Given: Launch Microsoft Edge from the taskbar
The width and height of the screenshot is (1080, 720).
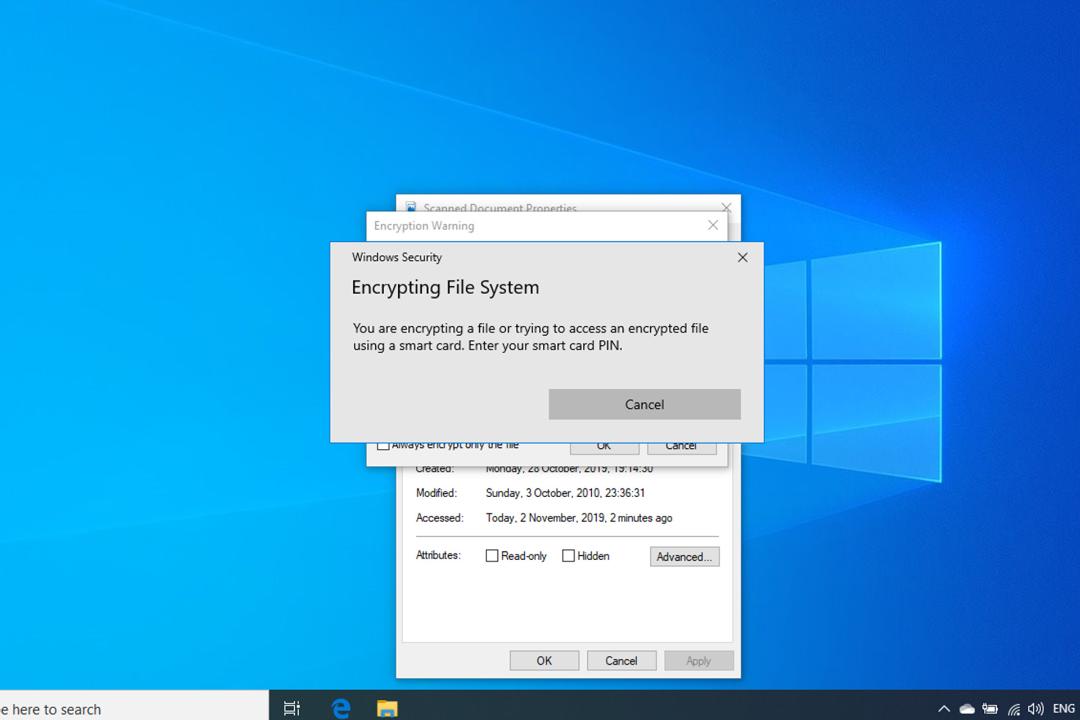Looking at the screenshot, I should (341, 708).
